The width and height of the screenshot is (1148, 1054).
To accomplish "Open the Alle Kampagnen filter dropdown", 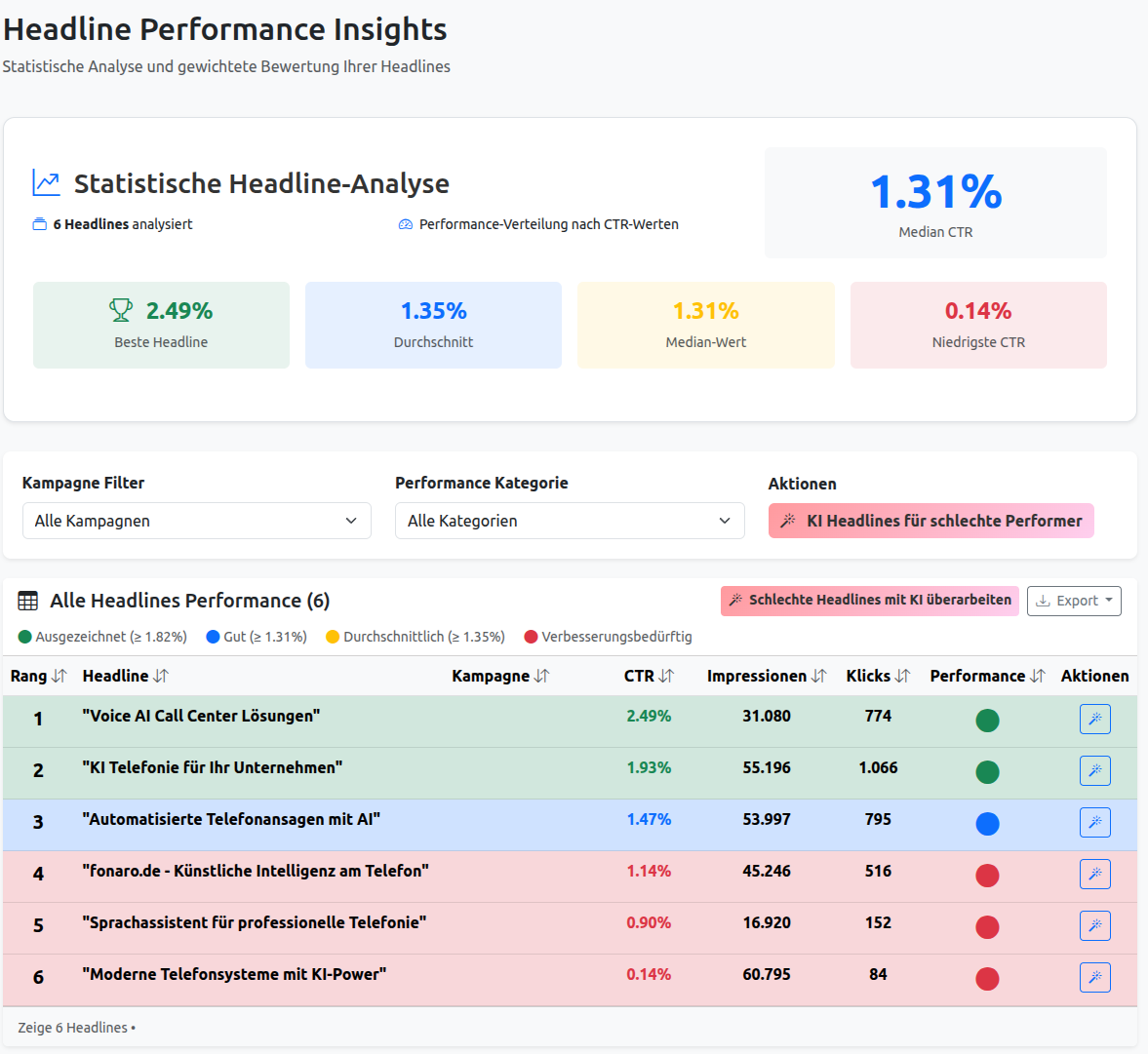I will coord(196,521).
